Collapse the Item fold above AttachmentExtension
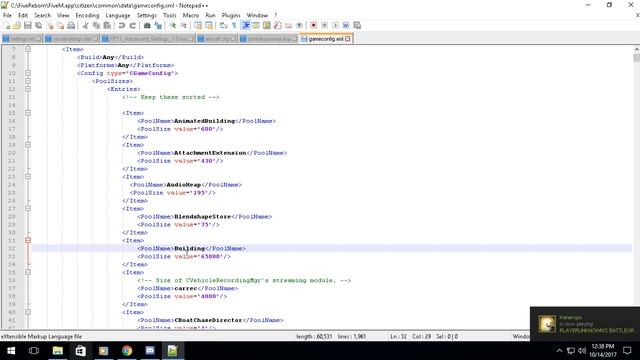Viewport: 640px width, 360px height. coord(28,144)
